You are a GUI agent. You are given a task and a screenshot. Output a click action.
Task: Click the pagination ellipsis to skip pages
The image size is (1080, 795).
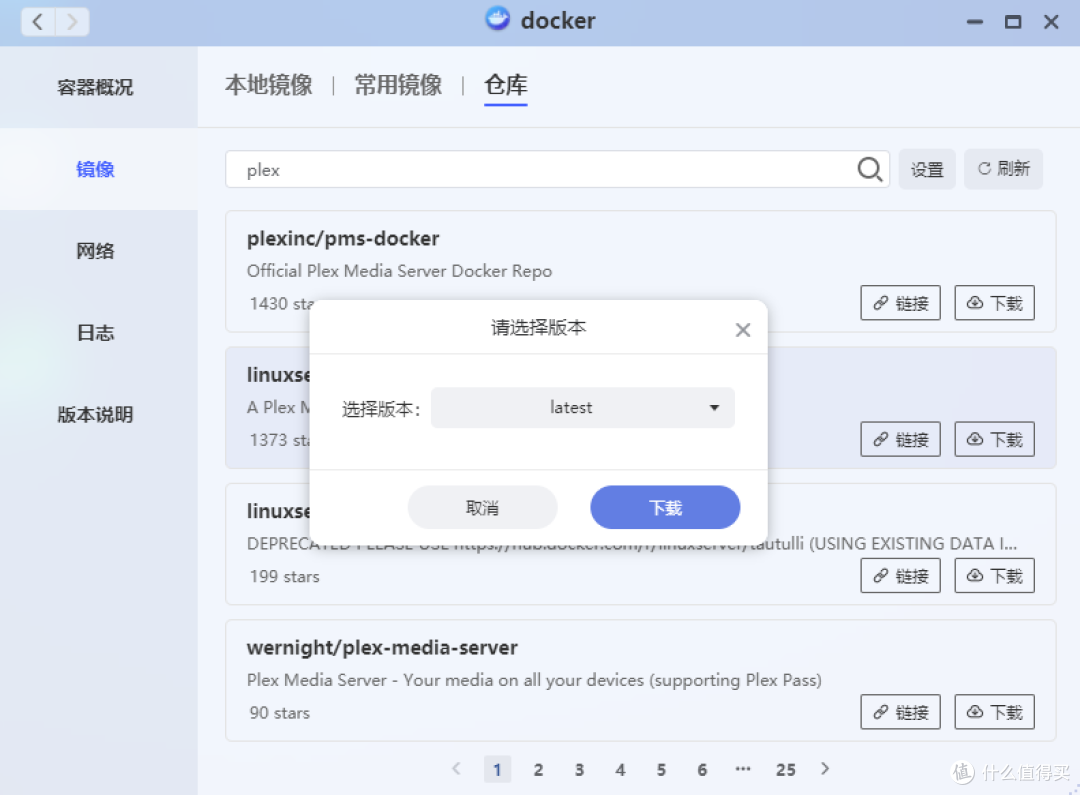point(742,770)
